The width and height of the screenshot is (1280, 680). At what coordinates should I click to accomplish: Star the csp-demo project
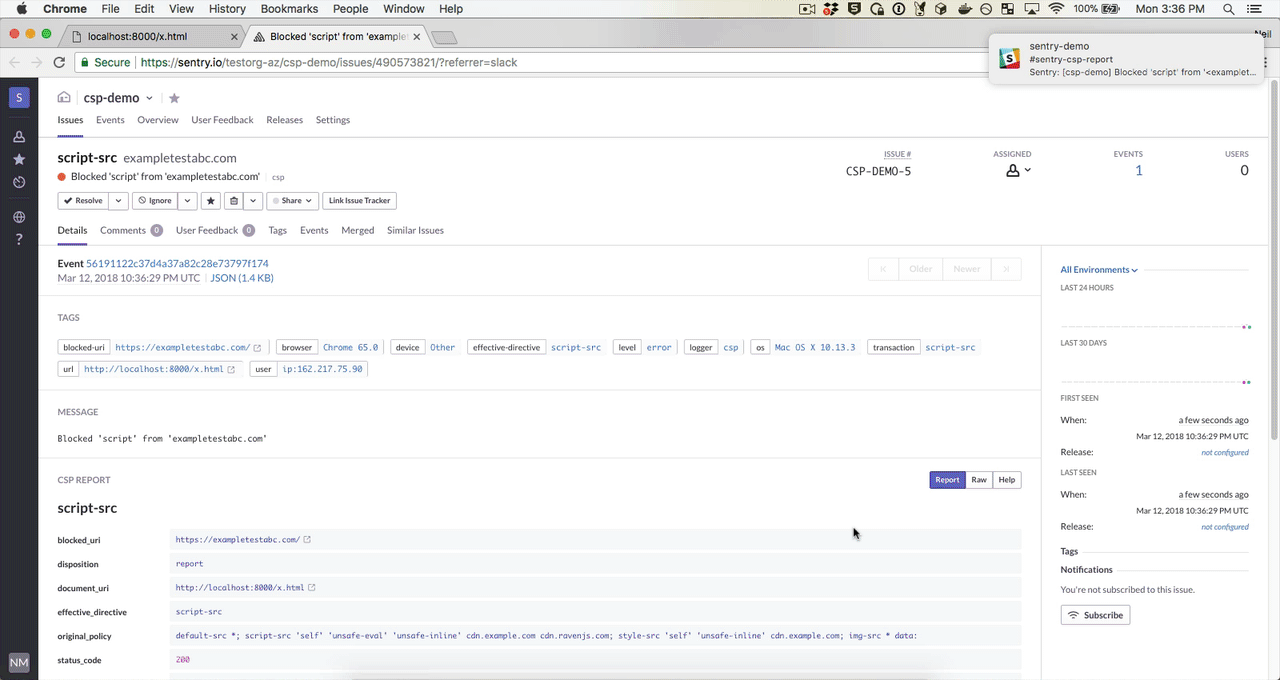(x=174, y=98)
